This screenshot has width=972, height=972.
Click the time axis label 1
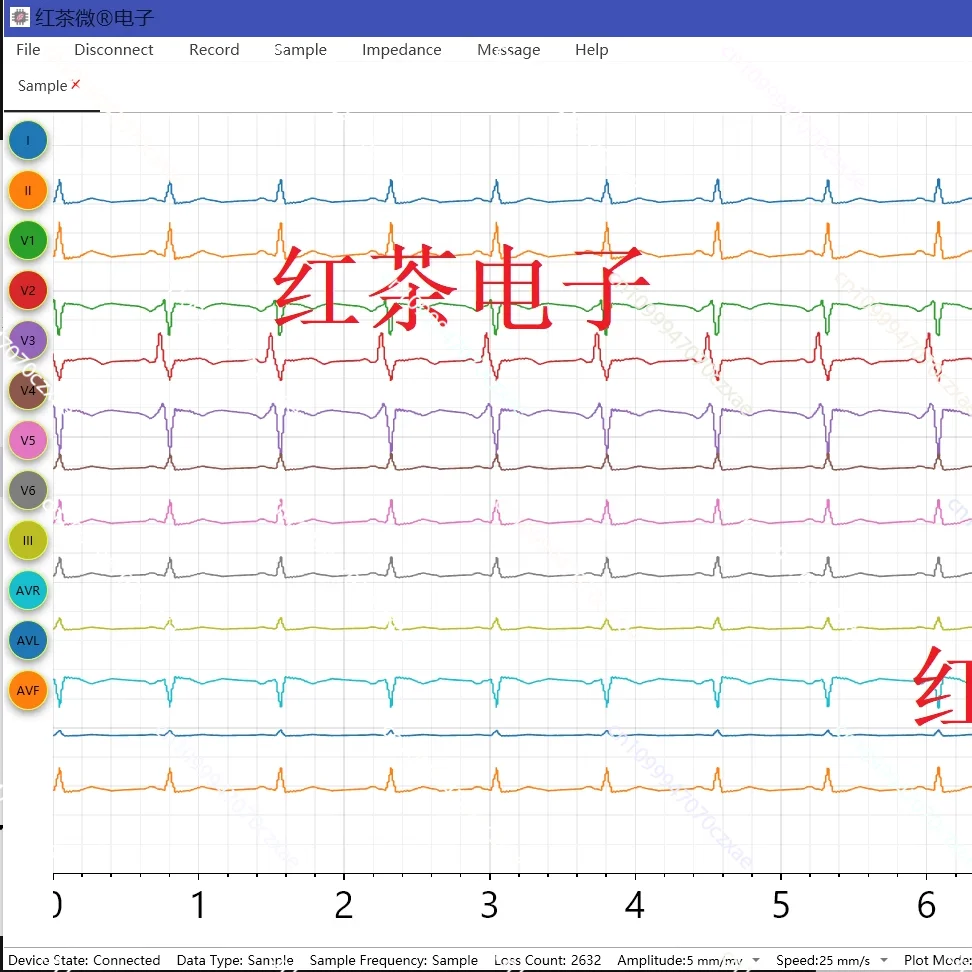click(x=198, y=905)
